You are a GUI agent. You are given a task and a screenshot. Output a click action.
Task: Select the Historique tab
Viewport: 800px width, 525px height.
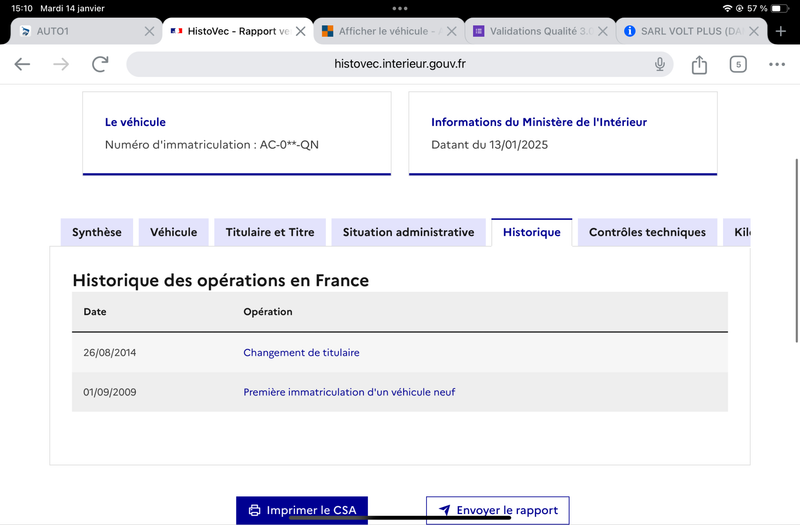[532, 232]
